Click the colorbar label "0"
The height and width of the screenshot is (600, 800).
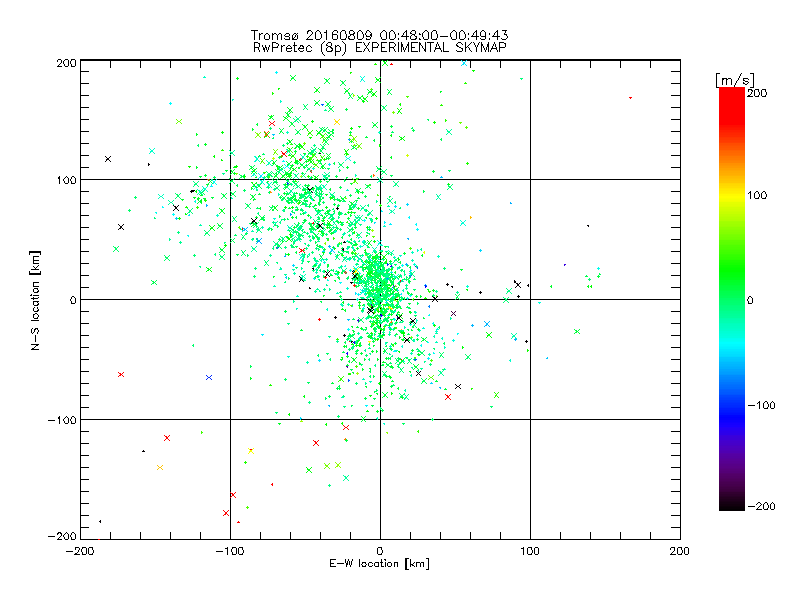[750, 300]
